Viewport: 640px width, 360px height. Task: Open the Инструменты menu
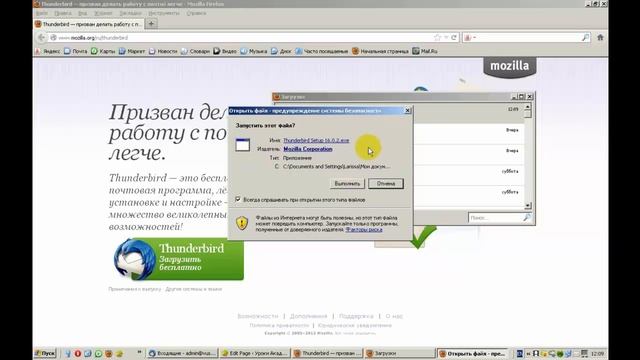164,13
